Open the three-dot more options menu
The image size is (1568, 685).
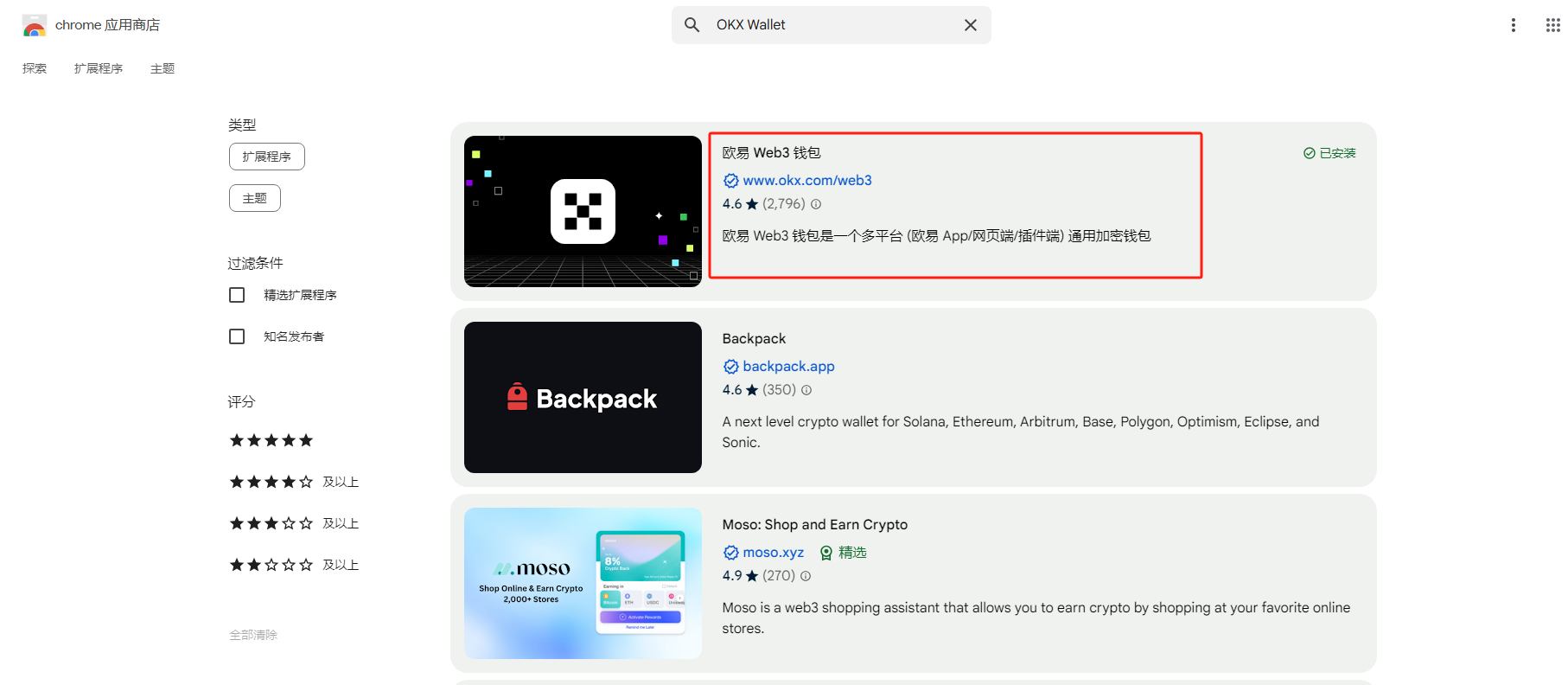point(1513,25)
